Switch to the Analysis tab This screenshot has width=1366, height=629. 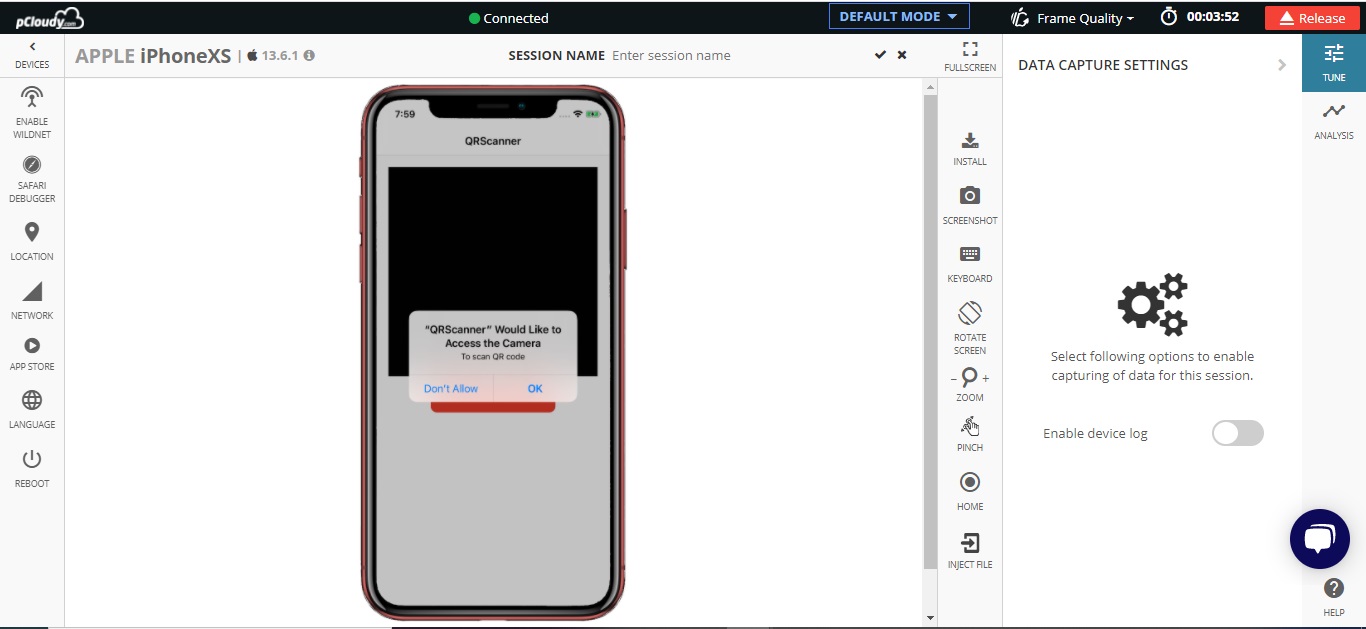click(1334, 121)
